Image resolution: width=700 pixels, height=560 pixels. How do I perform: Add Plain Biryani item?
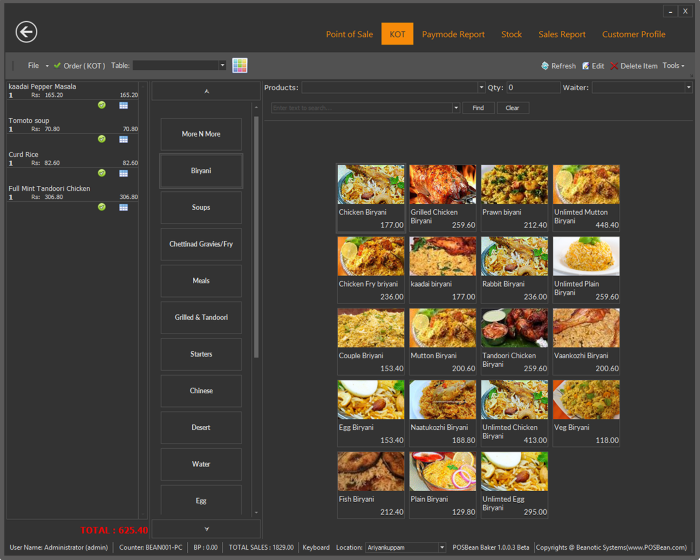coord(442,485)
